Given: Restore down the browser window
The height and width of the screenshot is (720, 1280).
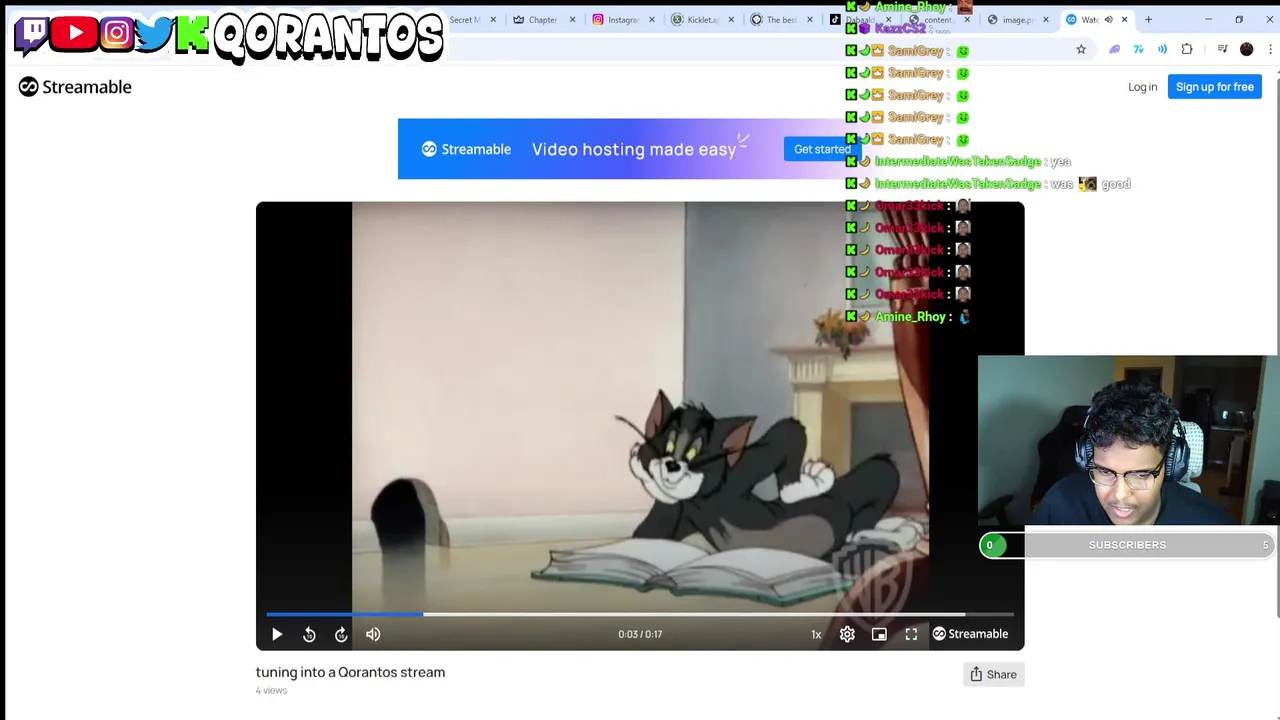Looking at the screenshot, I should 1238,19.
